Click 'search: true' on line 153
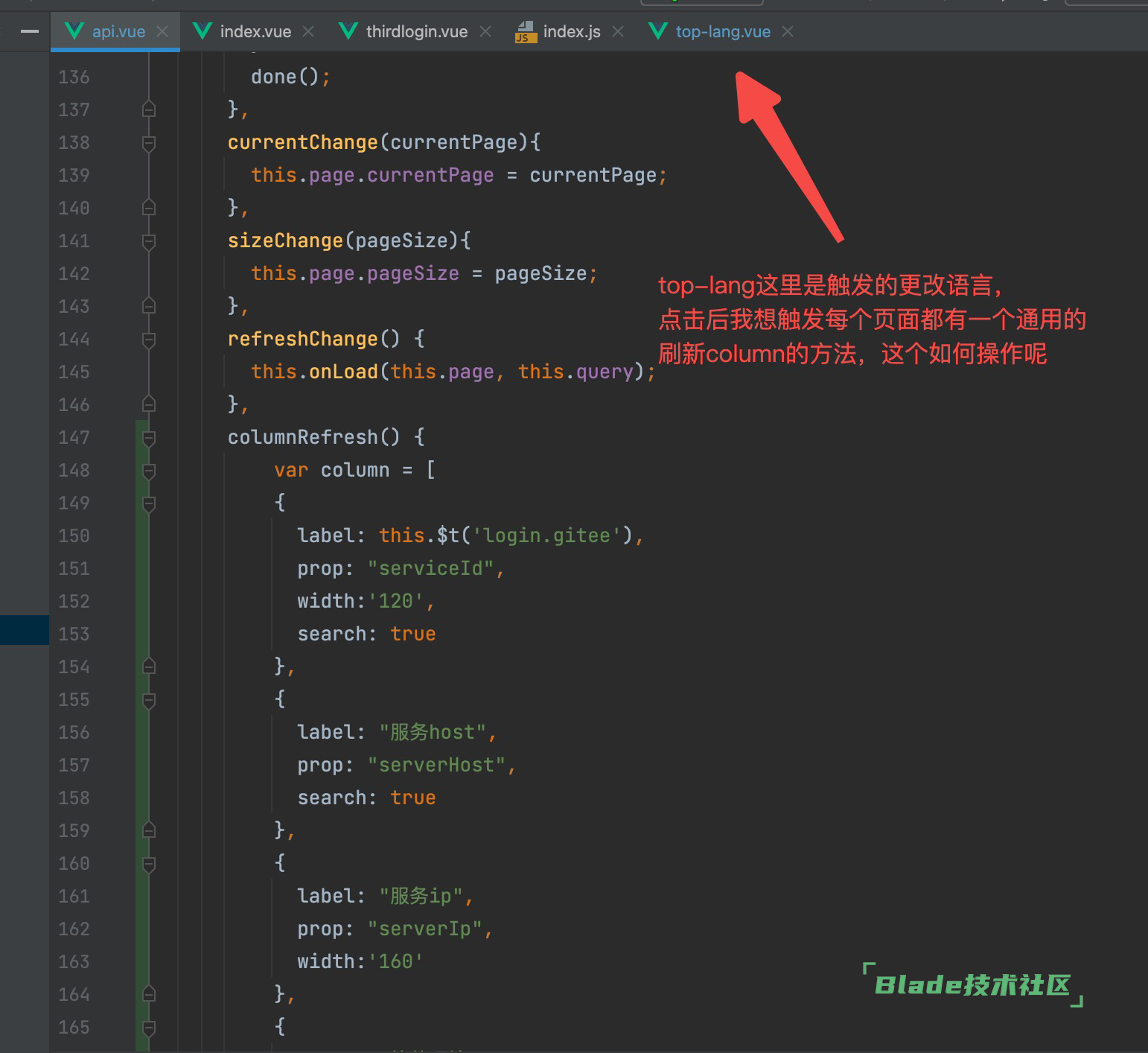 366,634
